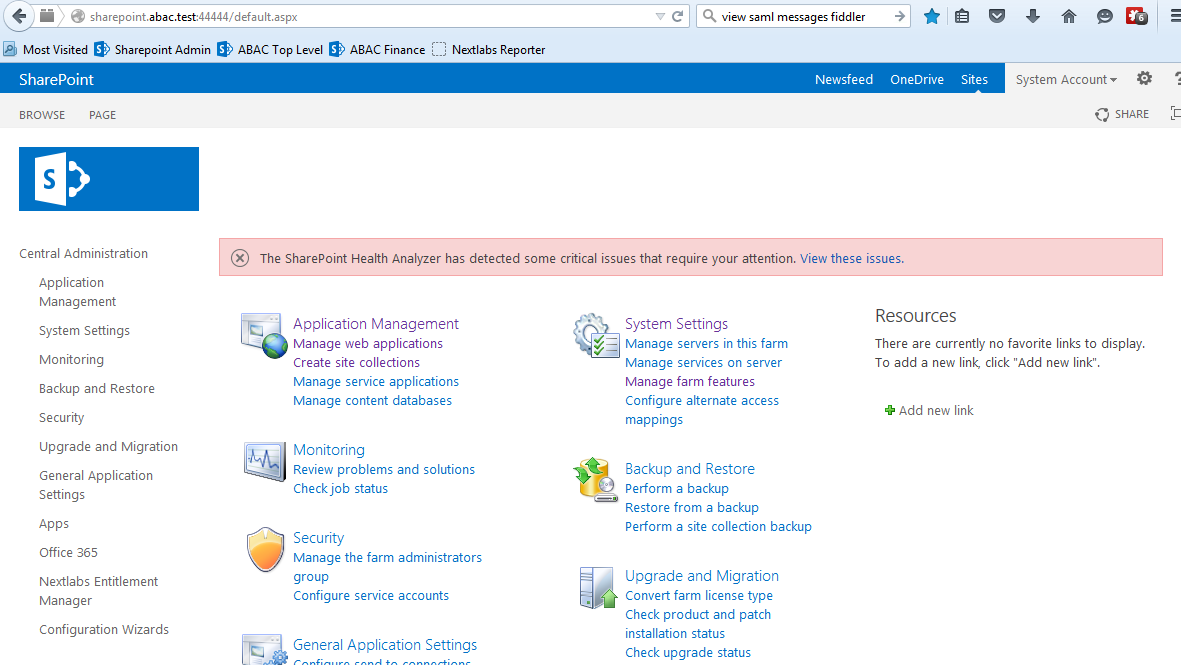The image size is (1181, 665).
Task: Open Check job status link
Action: [x=340, y=488]
